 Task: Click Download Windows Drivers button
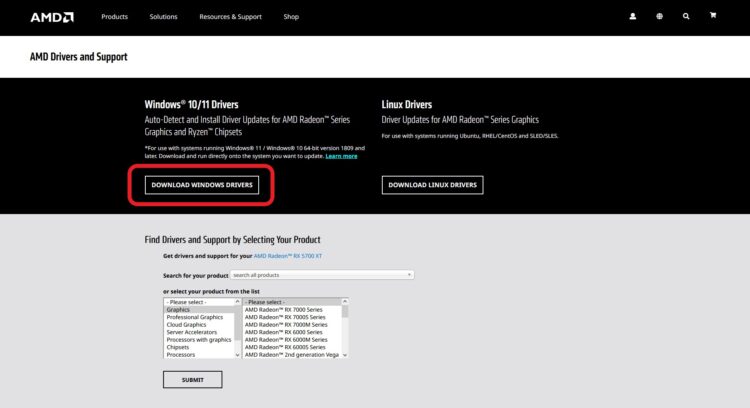(x=203, y=185)
